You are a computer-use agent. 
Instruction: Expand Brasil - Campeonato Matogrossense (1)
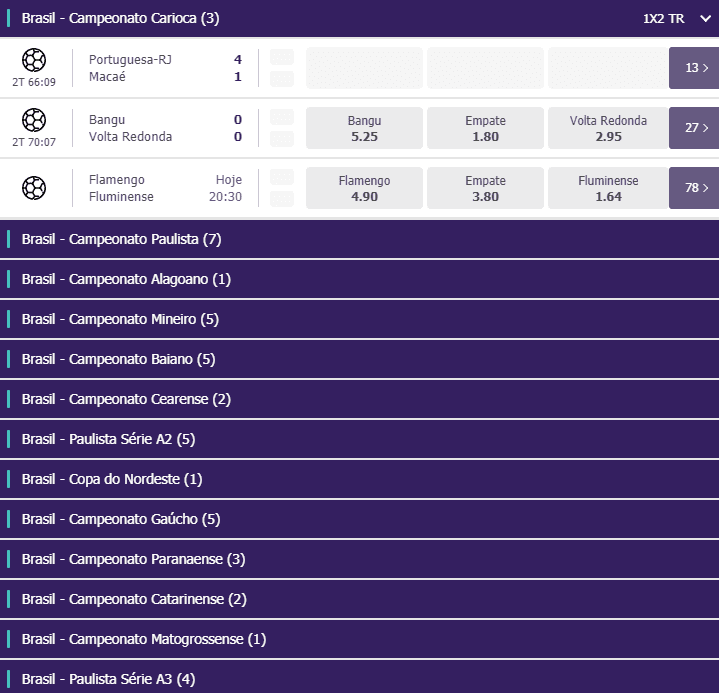(x=360, y=639)
